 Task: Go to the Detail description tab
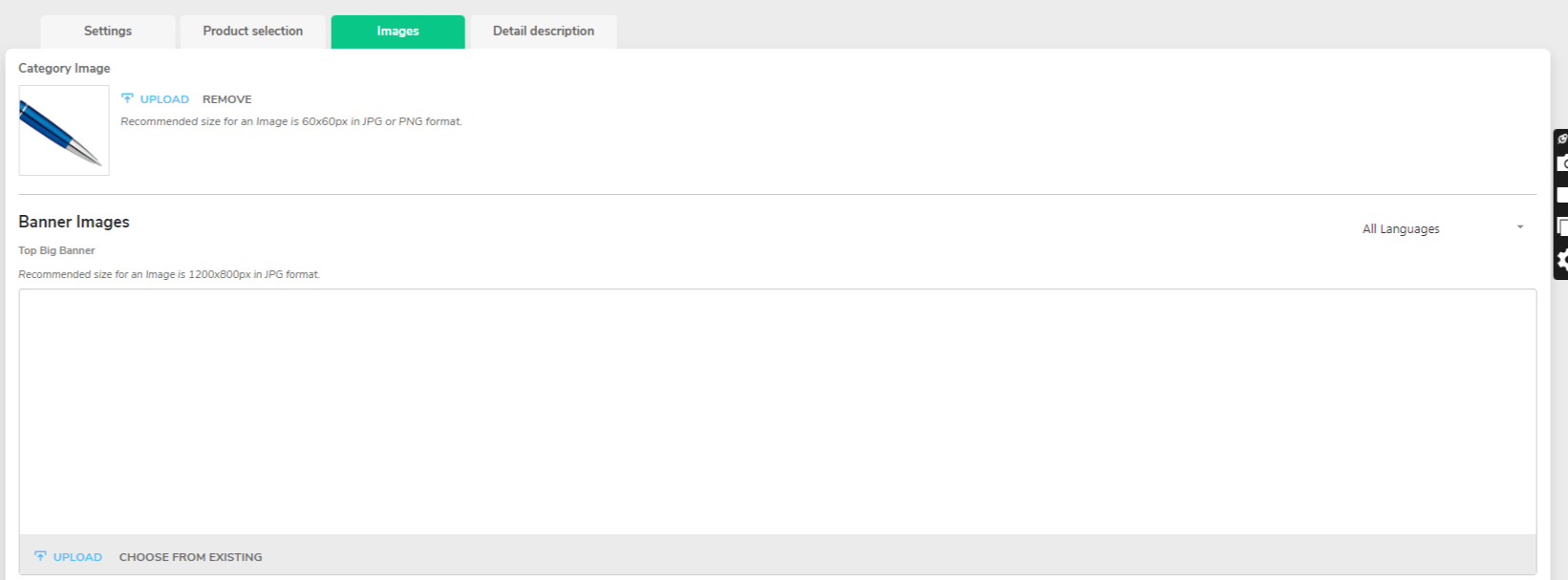tap(544, 32)
